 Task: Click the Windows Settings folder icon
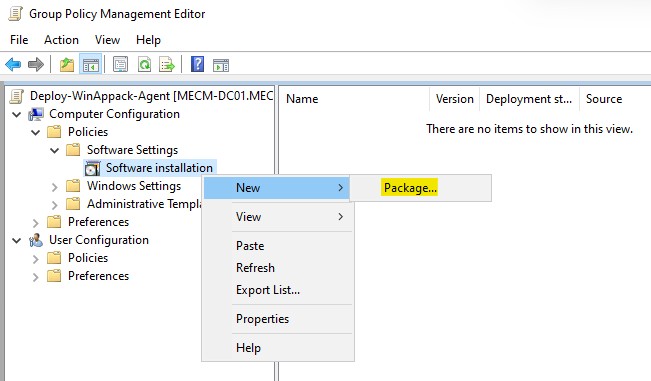(x=73, y=186)
